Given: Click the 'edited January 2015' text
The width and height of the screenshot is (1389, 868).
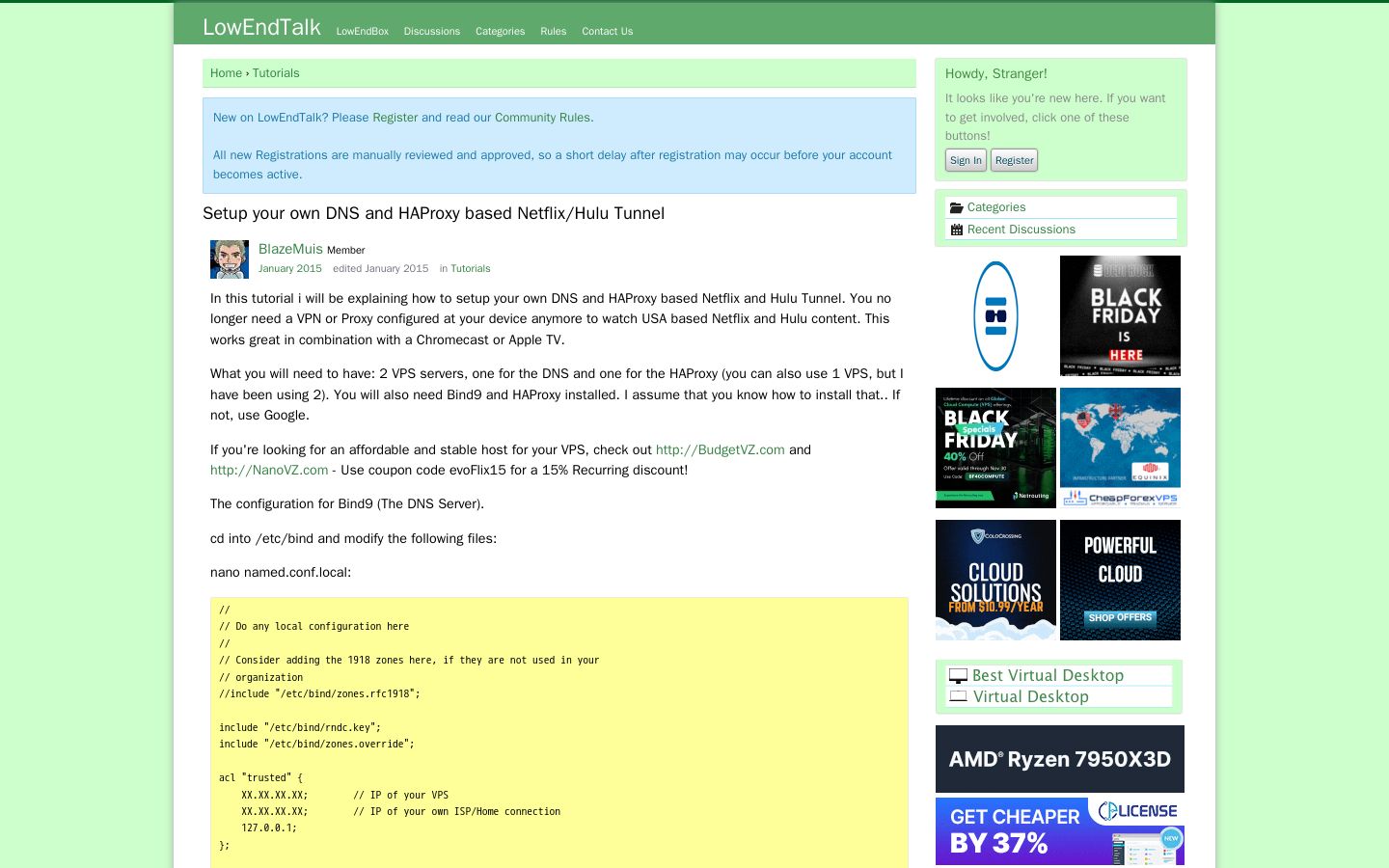Looking at the screenshot, I should pos(380,269).
